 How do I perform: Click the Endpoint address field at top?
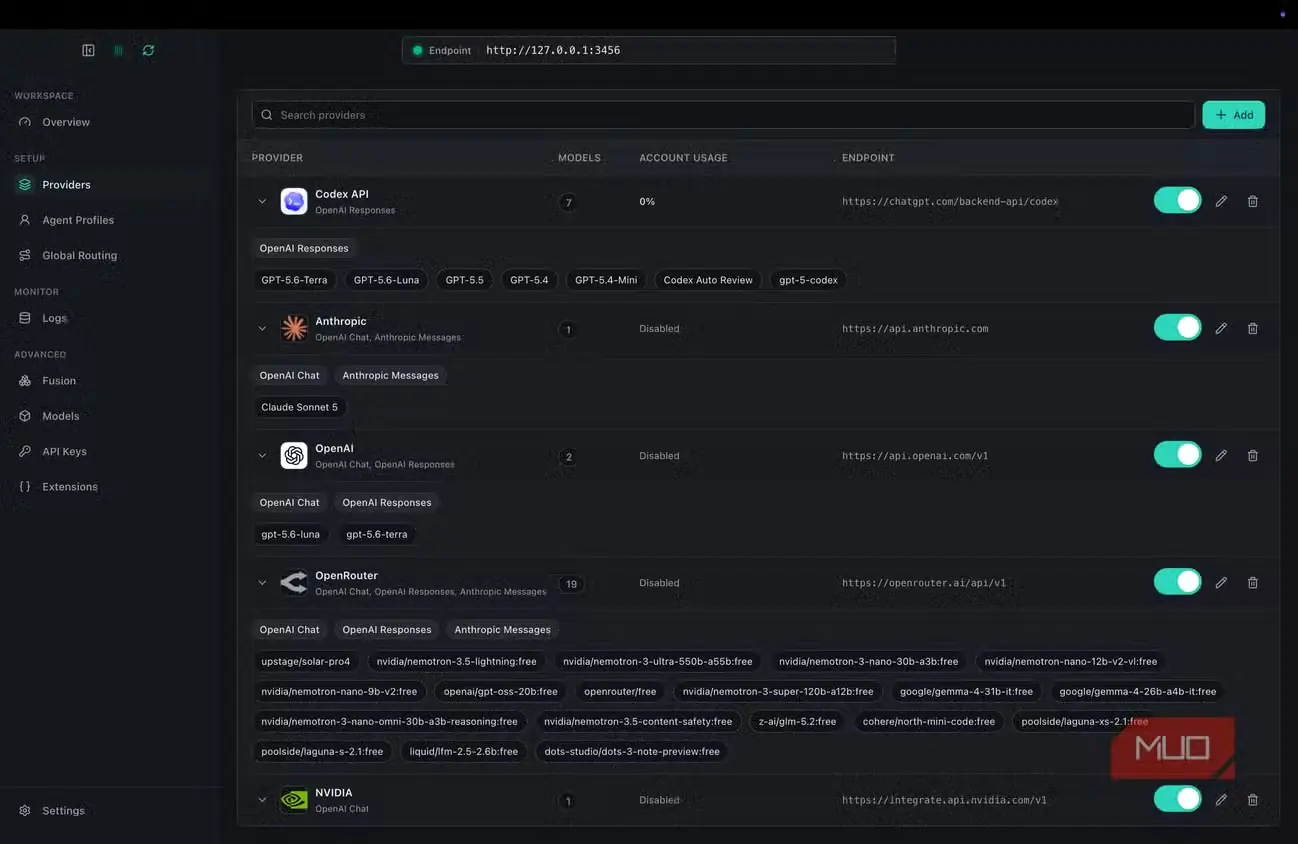point(649,50)
